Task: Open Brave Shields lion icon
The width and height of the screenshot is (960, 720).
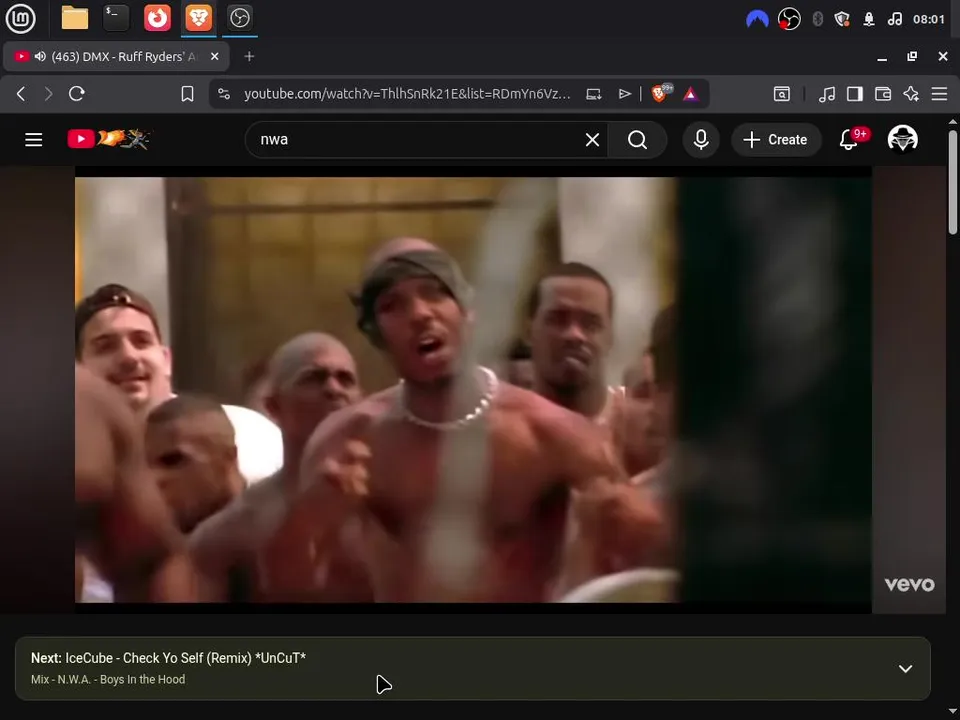Action: tap(661, 93)
